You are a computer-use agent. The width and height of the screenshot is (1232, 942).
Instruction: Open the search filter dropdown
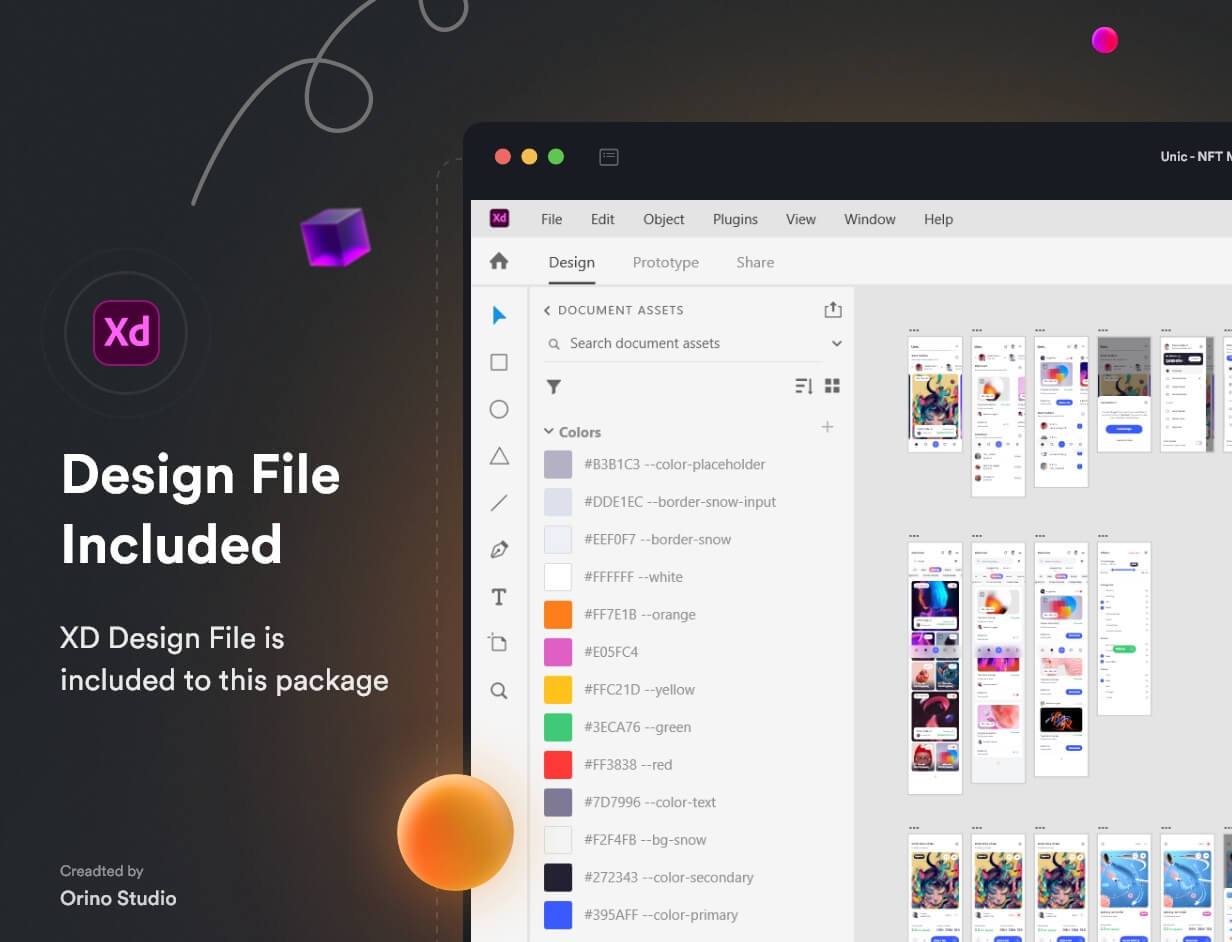point(835,343)
